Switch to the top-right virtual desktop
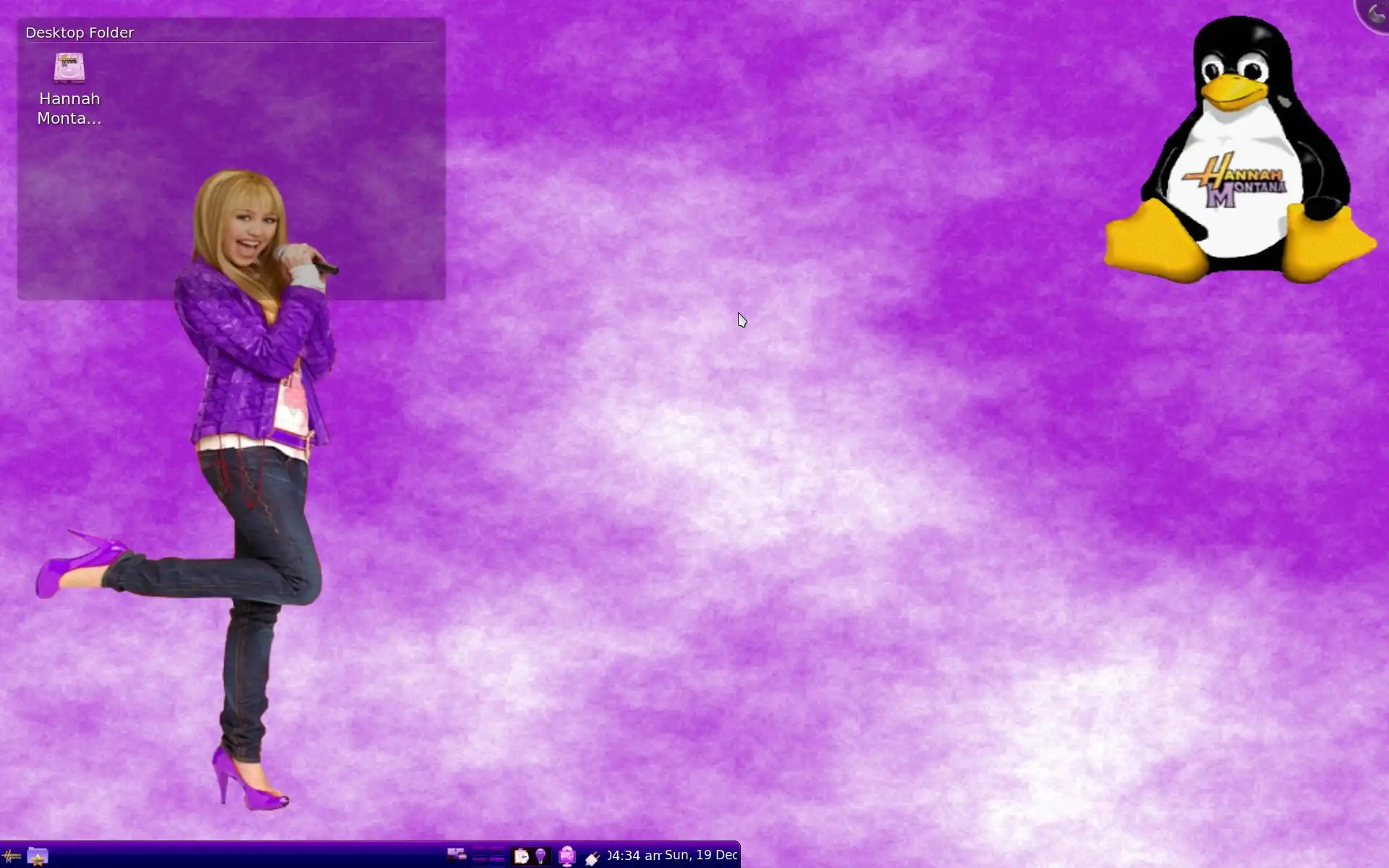Image resolution: width=1389 pixels, height=868 pixels. point(497,848)
